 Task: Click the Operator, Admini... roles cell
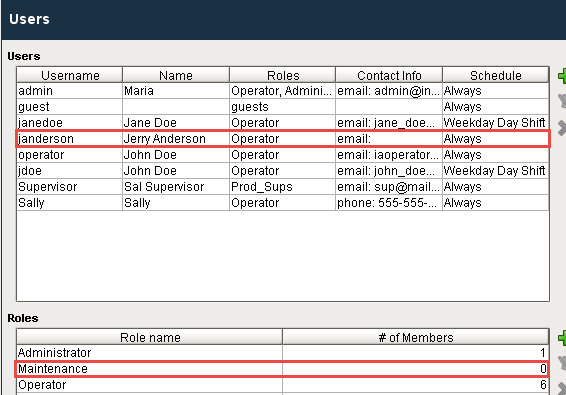(283, 91)
